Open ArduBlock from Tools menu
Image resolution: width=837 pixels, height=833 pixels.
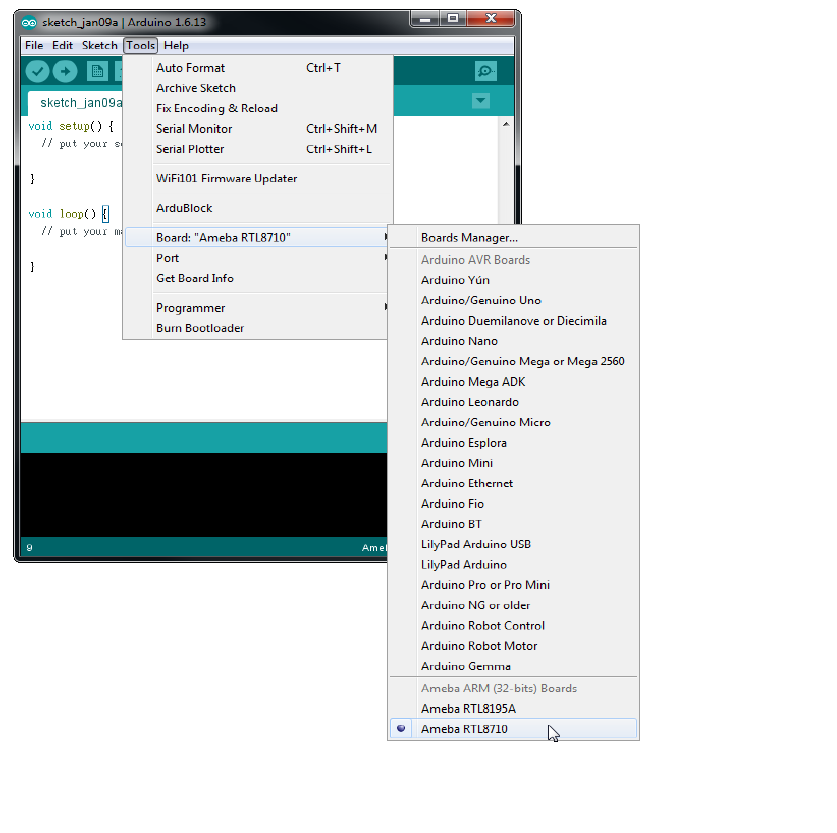coord(257,208)
